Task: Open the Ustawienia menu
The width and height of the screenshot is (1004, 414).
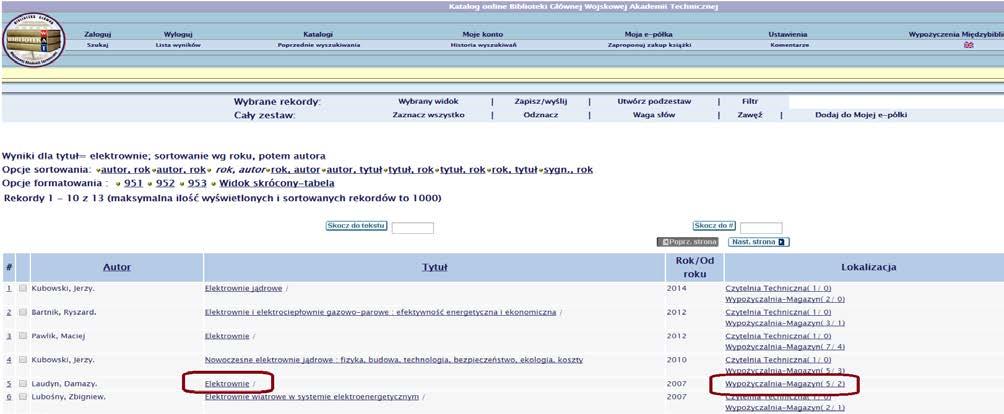Action: tap(788, 35)
